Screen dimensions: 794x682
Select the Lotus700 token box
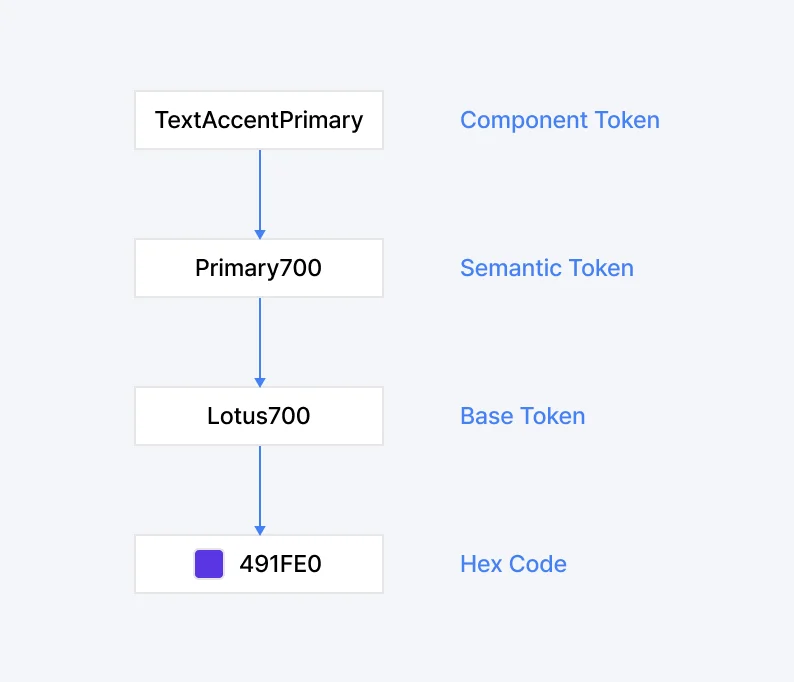tap(259, 416)
